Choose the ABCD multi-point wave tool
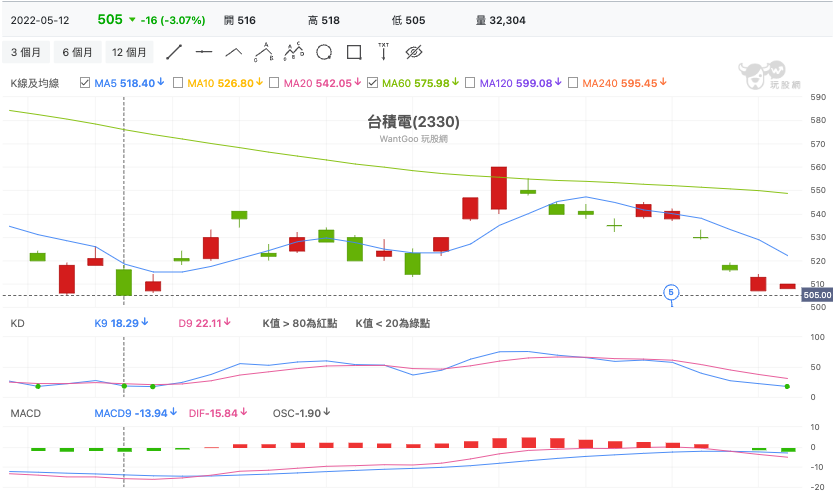The image size is (836, 497). (x=294, y=52)
